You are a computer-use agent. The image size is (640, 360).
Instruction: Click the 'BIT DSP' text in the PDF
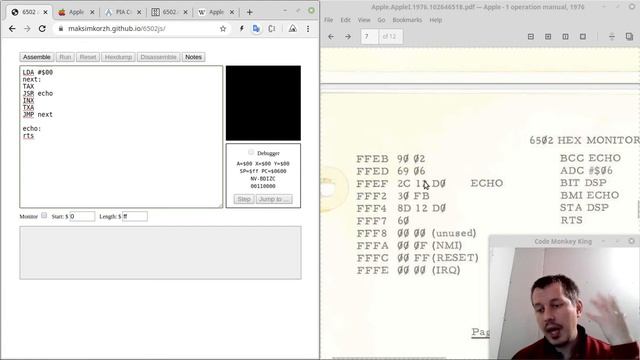tap(583, 182)
